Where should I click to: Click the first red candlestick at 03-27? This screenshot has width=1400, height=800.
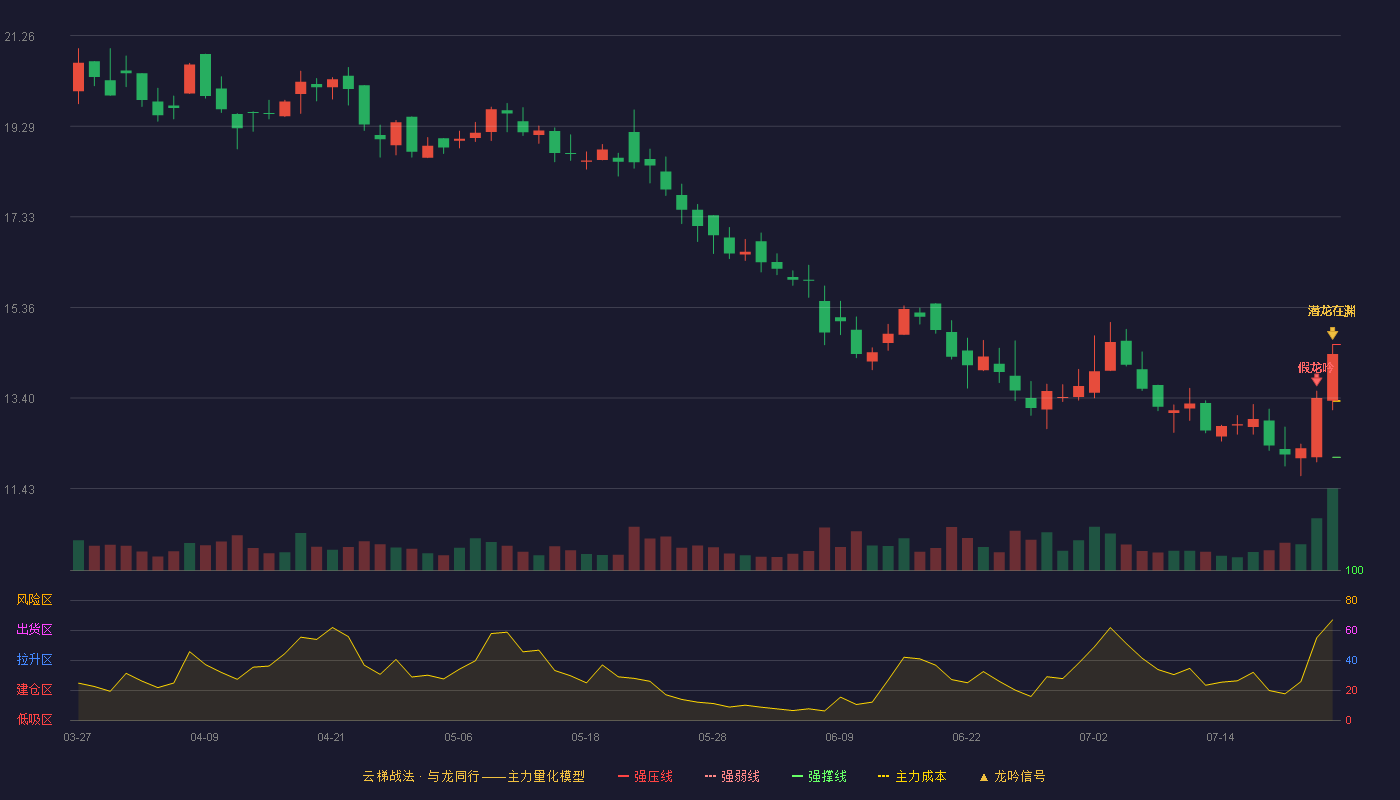click(78, 76)
